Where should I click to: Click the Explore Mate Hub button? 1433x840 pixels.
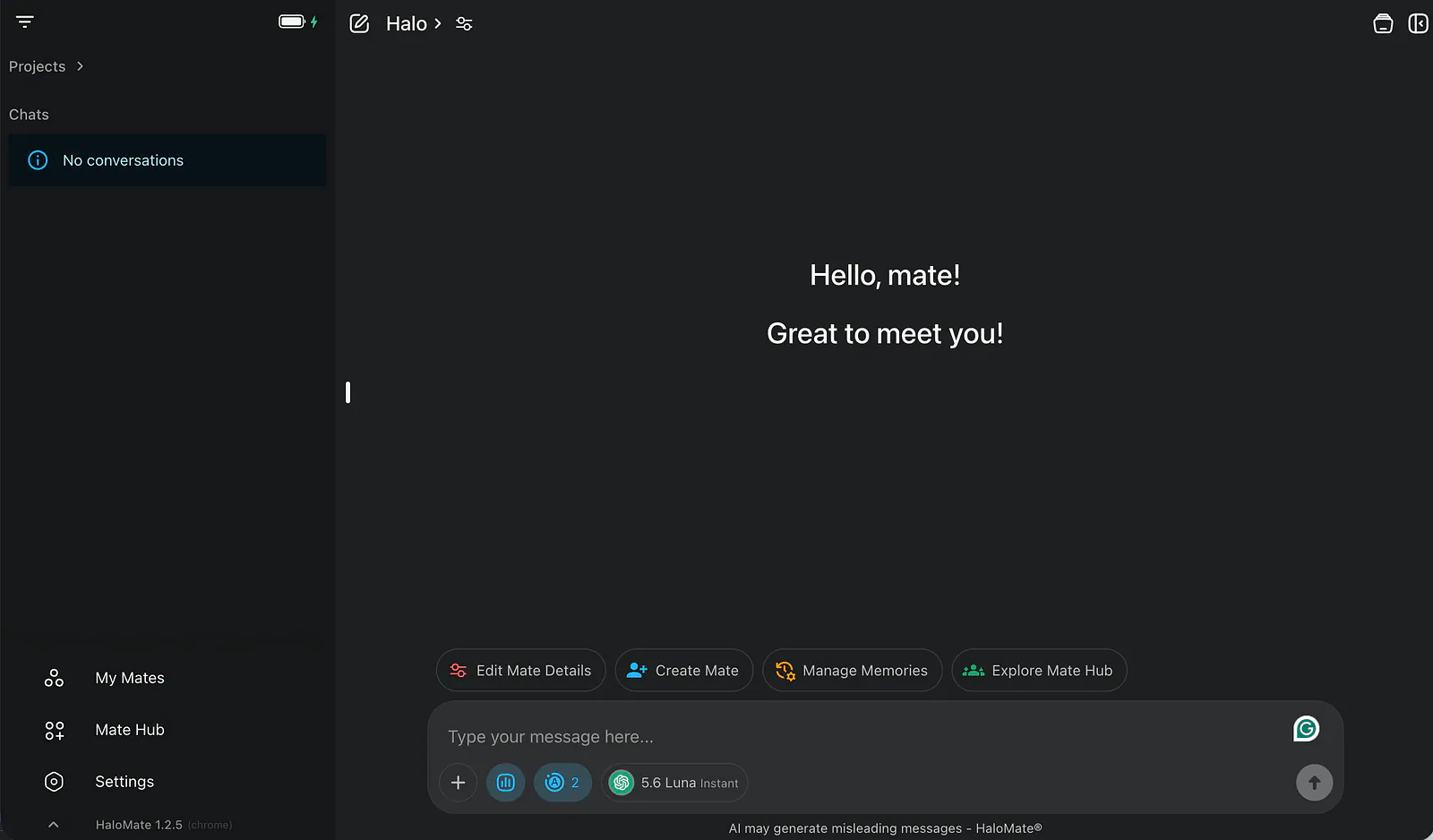pos(1039,670)
